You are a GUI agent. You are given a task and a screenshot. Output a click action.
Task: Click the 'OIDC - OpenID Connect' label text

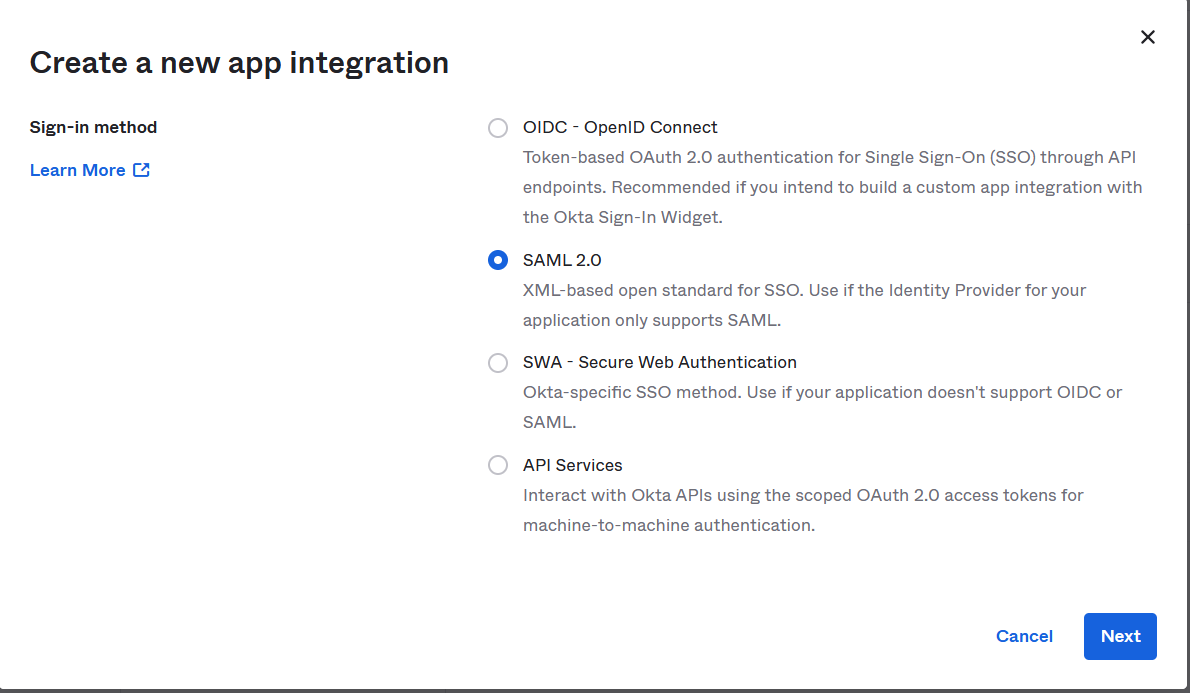click(620, 128)
